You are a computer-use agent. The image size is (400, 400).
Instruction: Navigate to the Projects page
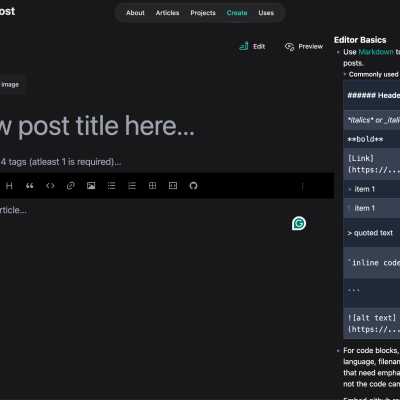click(x=203, y=13)
